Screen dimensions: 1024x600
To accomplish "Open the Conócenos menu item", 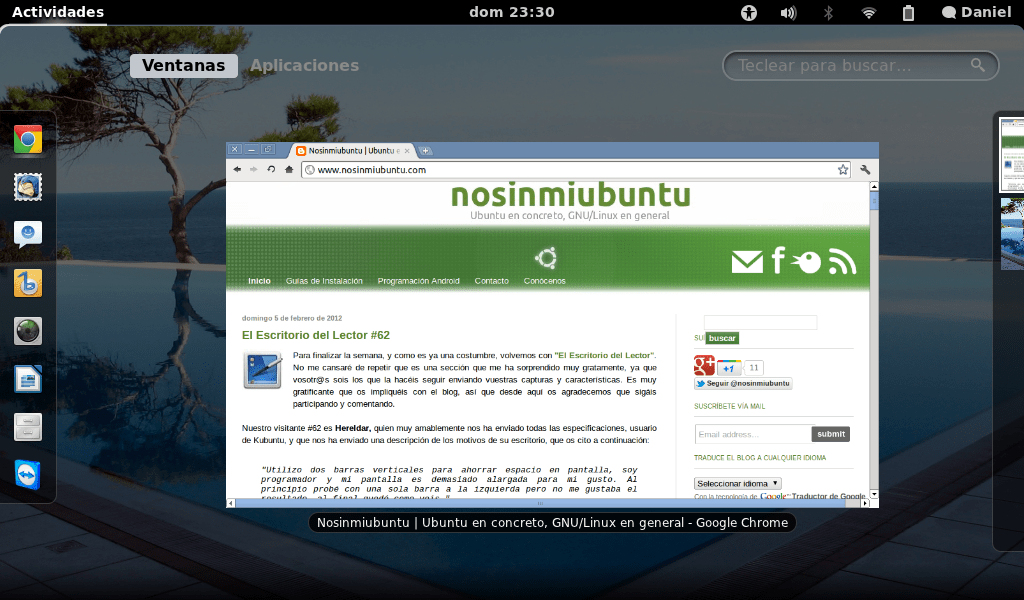I will (545, 281).
